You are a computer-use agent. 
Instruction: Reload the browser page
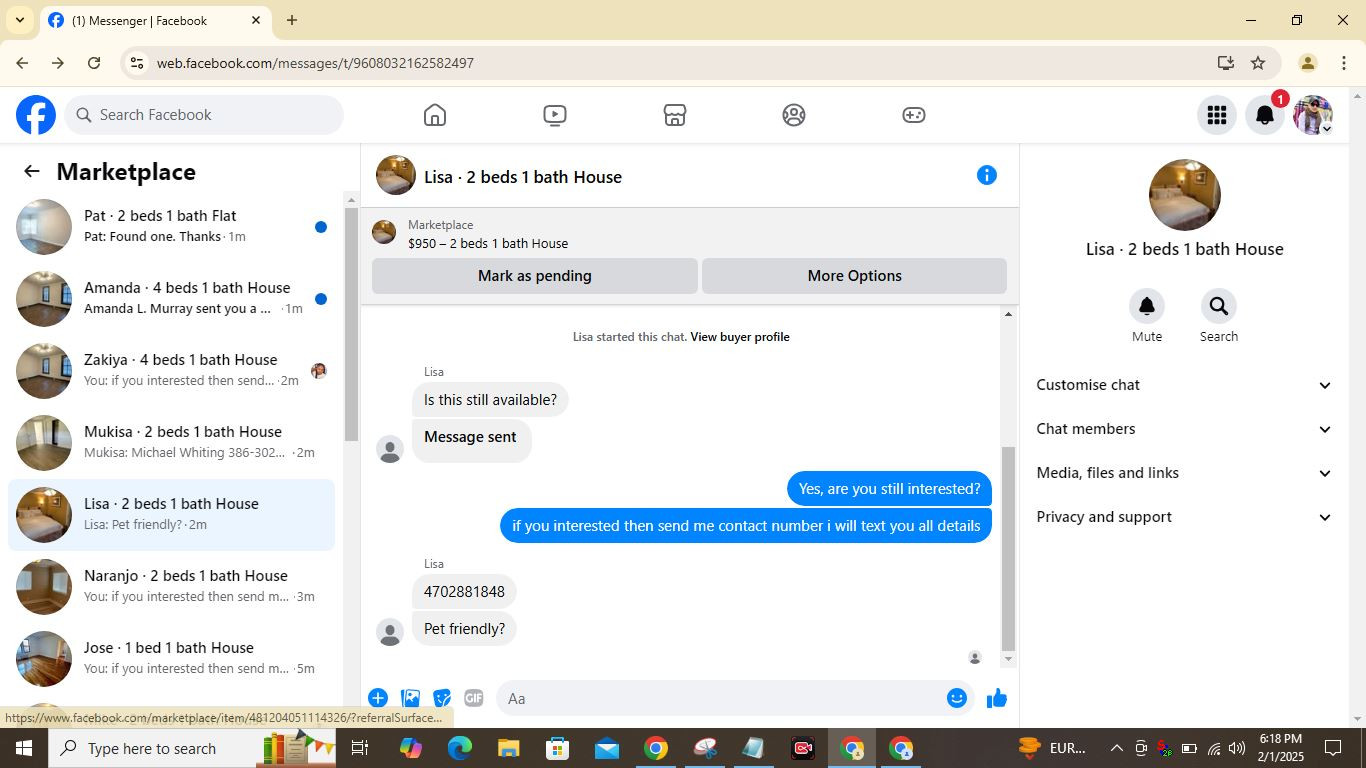pos(94,63)
